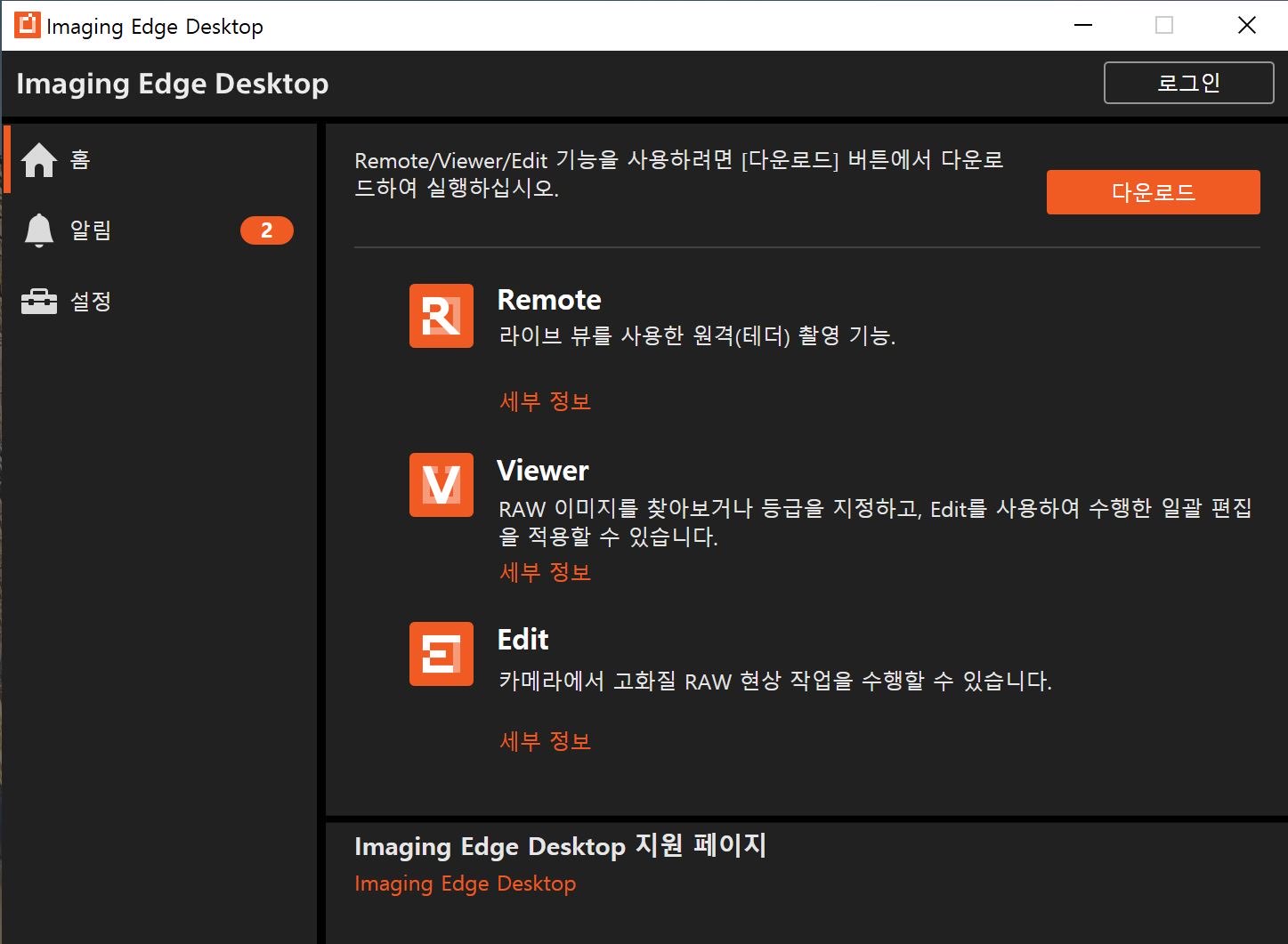
Task: Click the Viewer app icon
Action: coord(441,485)
